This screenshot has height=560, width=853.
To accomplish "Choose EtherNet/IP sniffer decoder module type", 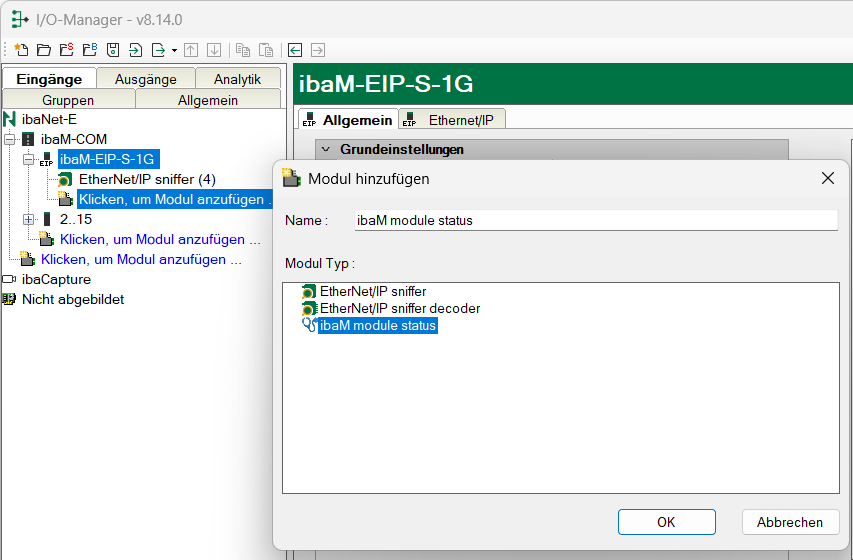I will pyautogui.click(x=400, y=309).
